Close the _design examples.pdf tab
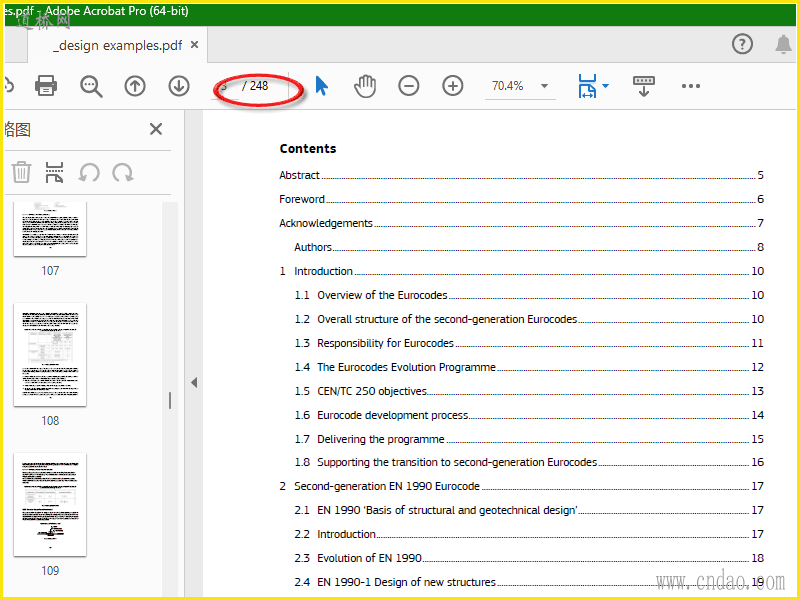 [194, 45]
